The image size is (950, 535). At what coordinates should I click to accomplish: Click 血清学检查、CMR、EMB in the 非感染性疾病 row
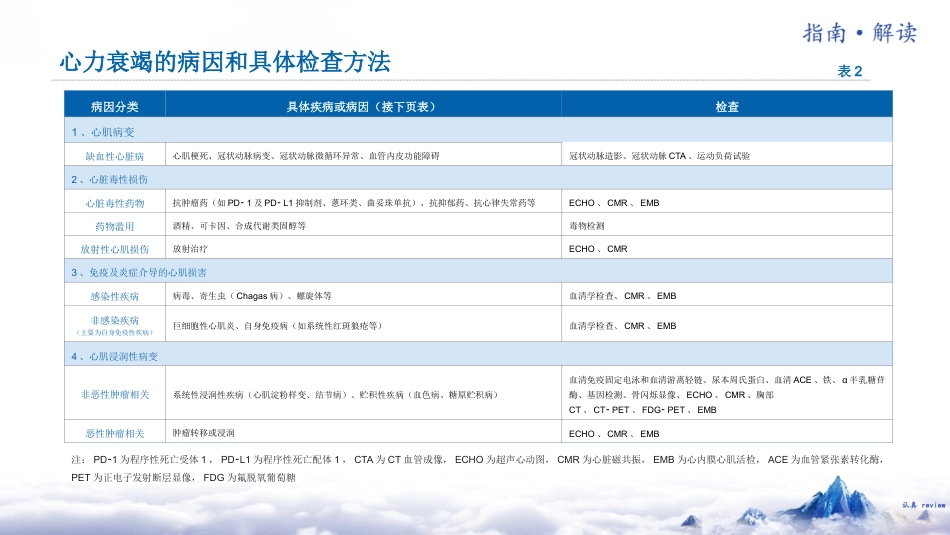pos(726,325)
